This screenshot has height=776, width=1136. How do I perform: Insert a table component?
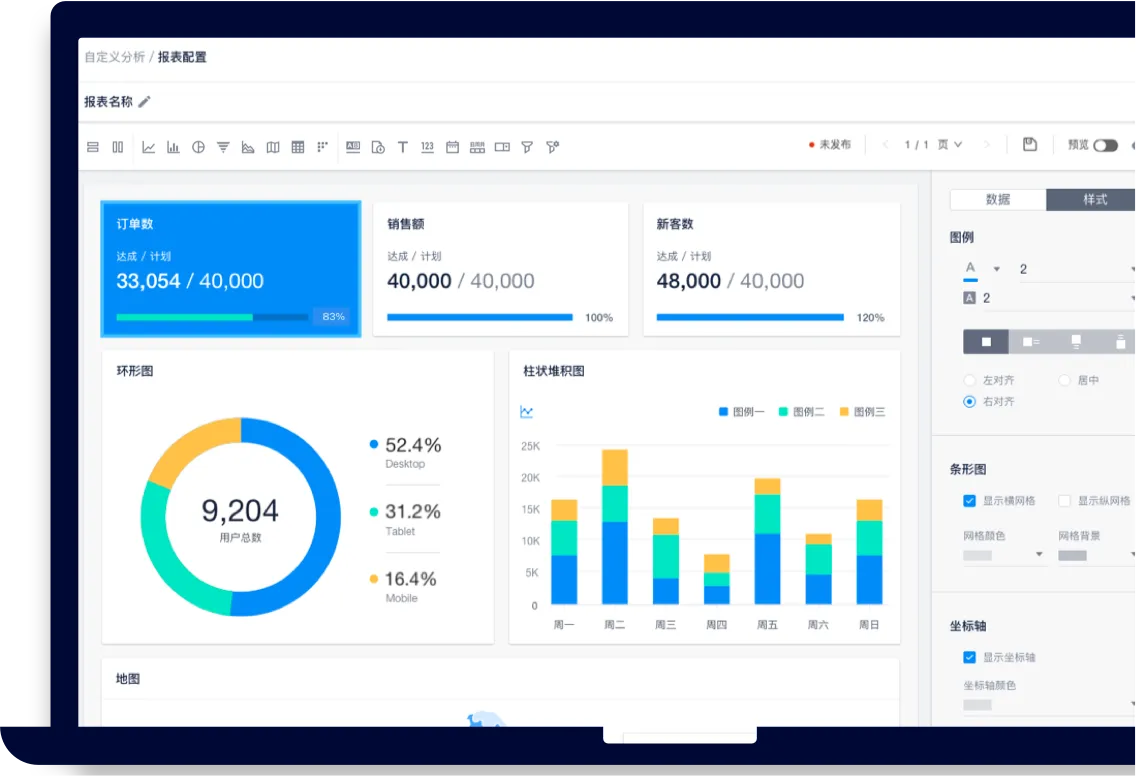[298, 147]
